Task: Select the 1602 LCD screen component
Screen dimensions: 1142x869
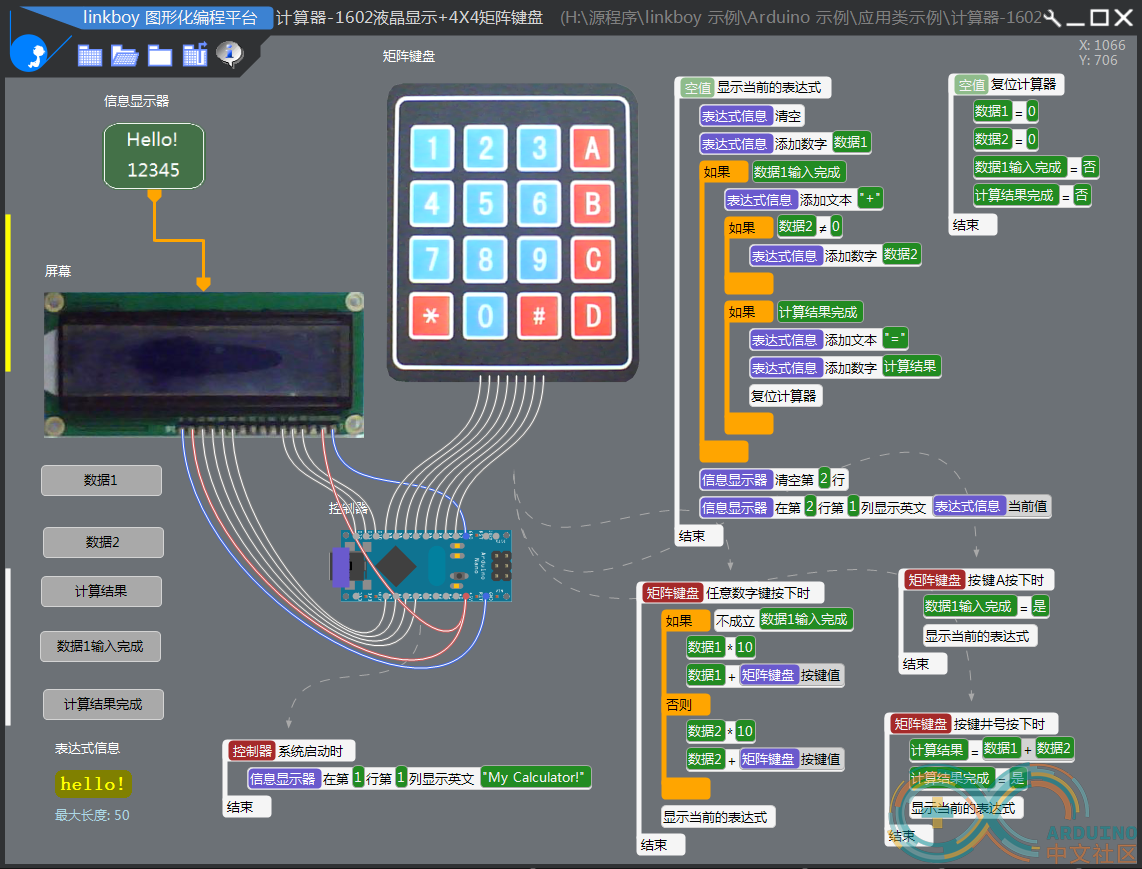Action: 204,365
